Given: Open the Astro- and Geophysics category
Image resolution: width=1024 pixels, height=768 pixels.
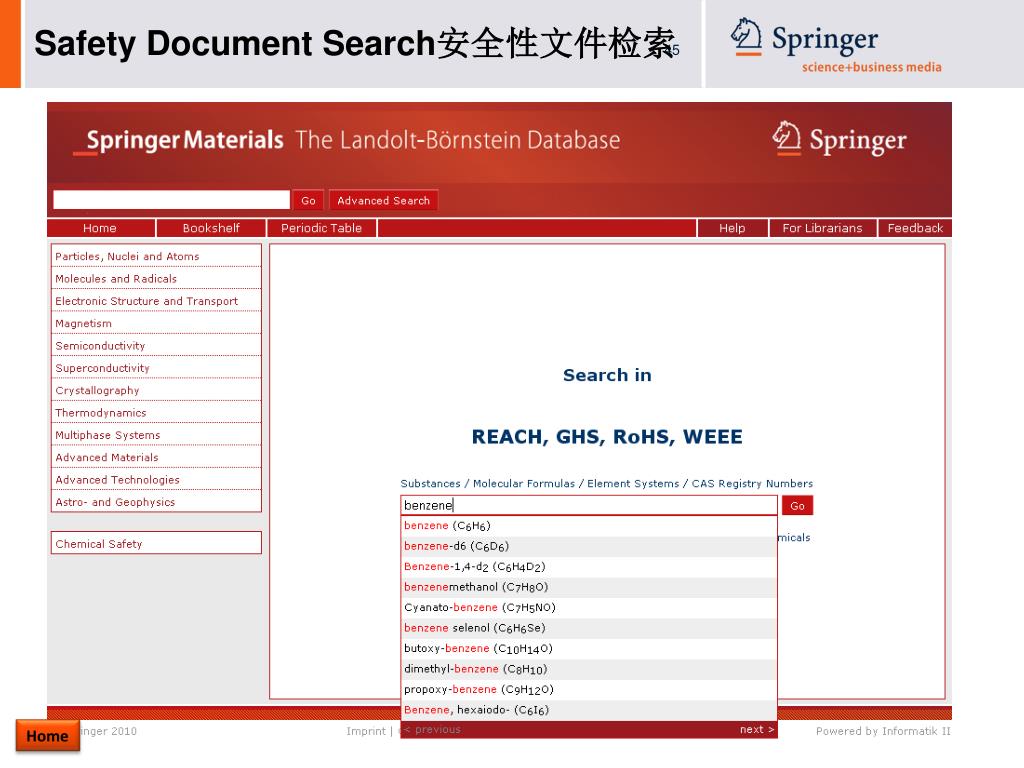Looking at the screenshot, I should tap(156, 502).
